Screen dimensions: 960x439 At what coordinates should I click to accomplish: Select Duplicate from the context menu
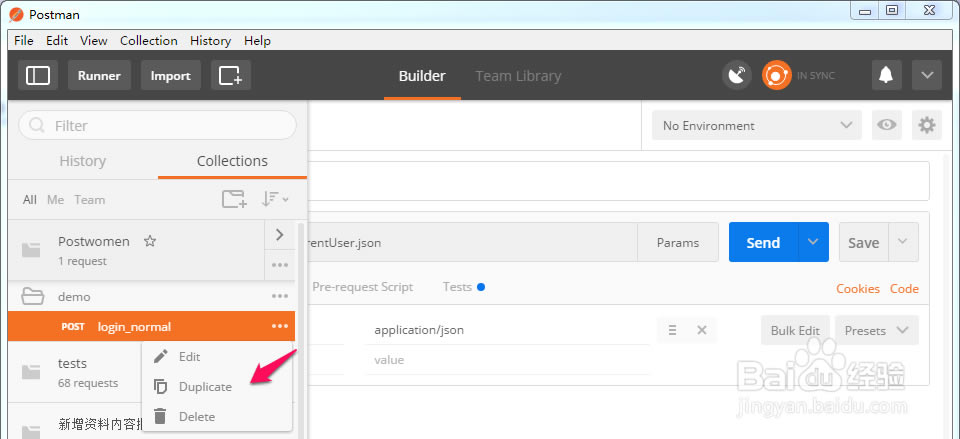(217, 386)
